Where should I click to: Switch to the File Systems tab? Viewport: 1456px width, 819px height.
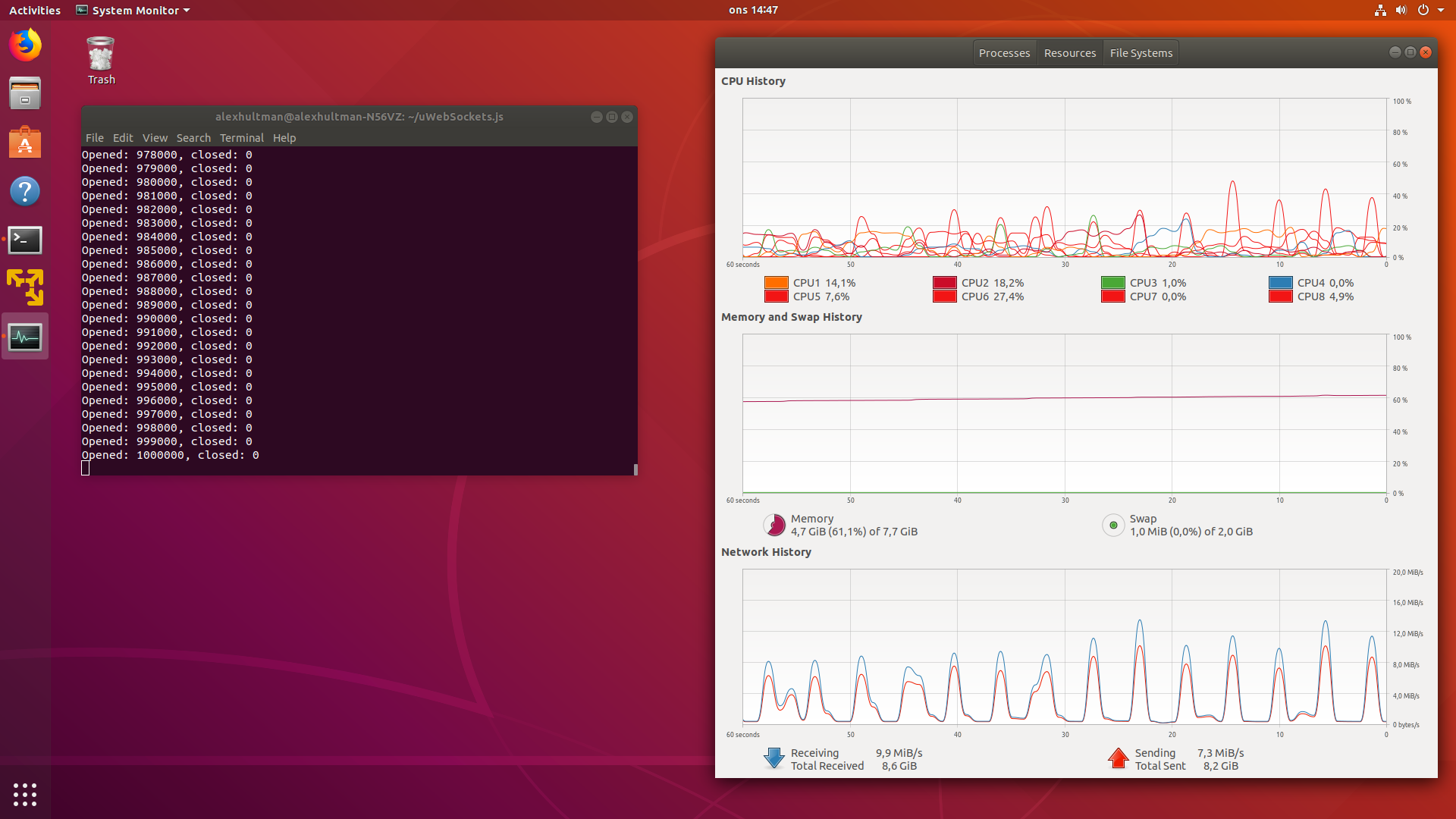1141,53
